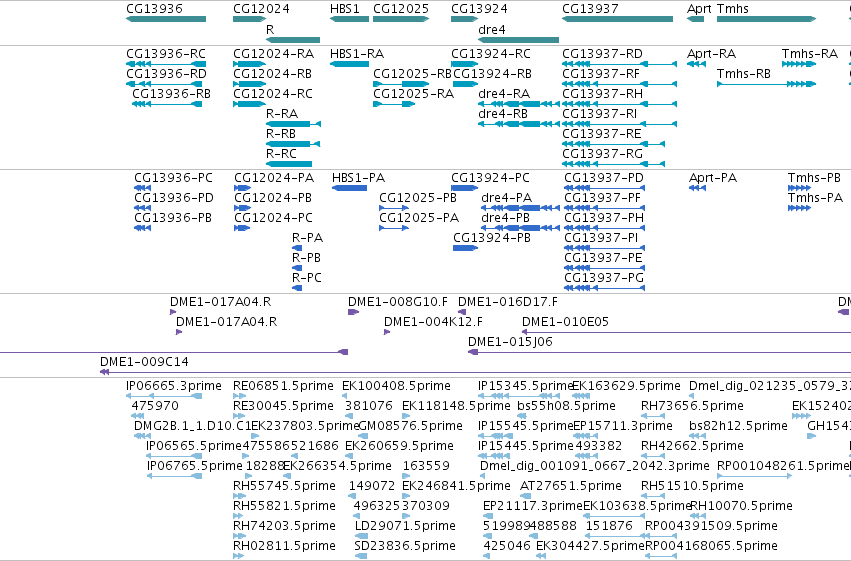Select protein R-PB
Viewport: 851px width, 561px height.
point(297,267)
